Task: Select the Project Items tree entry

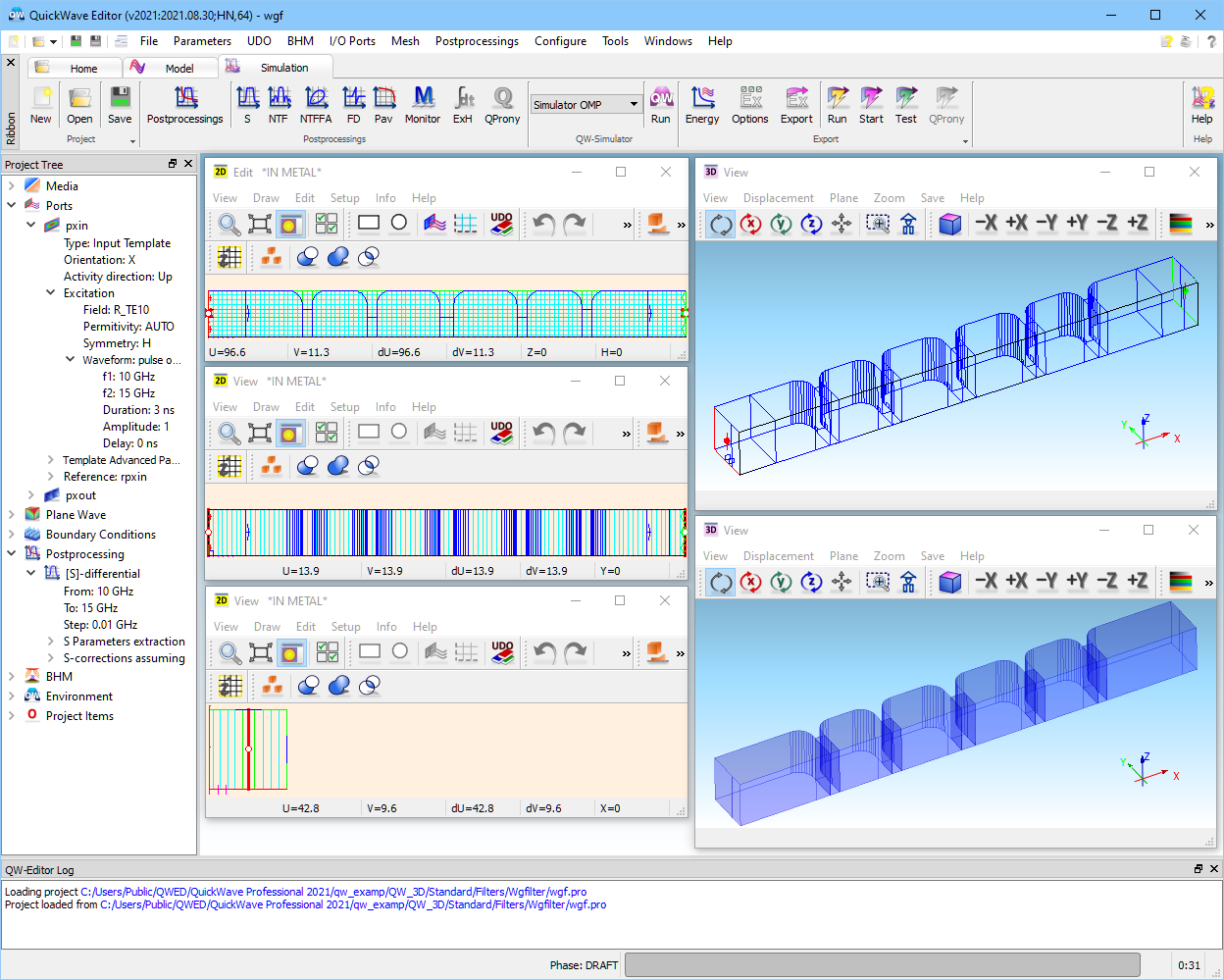Action: tap(79, 716)
